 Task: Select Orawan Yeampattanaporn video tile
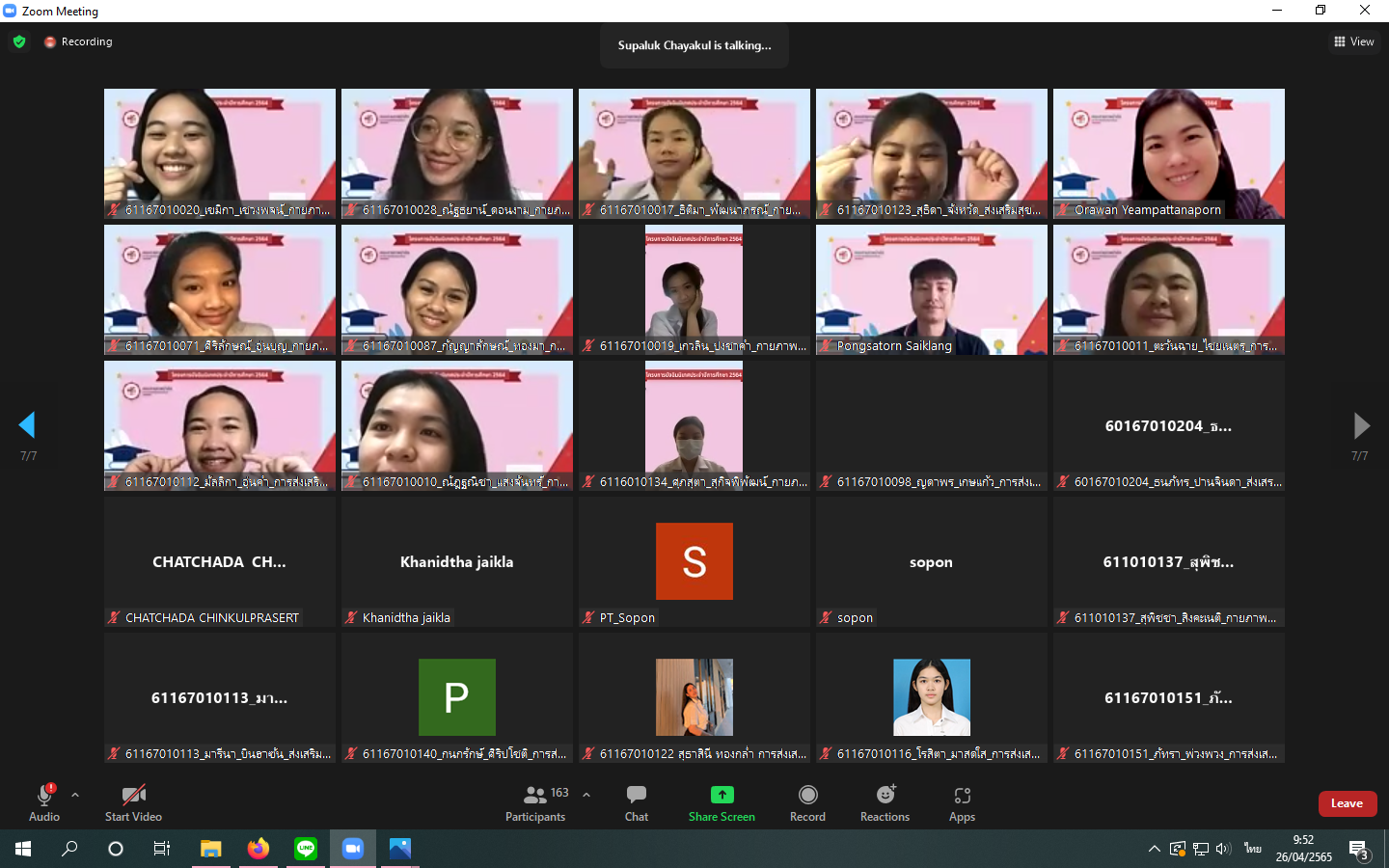pyautogui.click(x=1168, y=153)
